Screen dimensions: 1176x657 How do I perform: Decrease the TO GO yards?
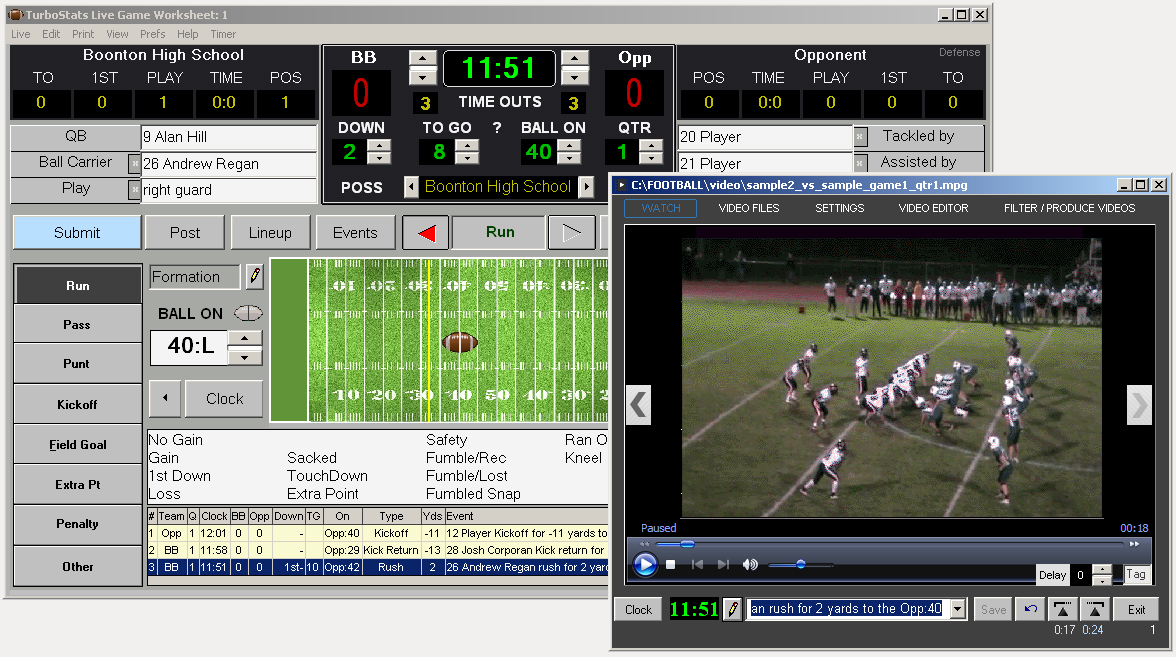coord(467,158)
